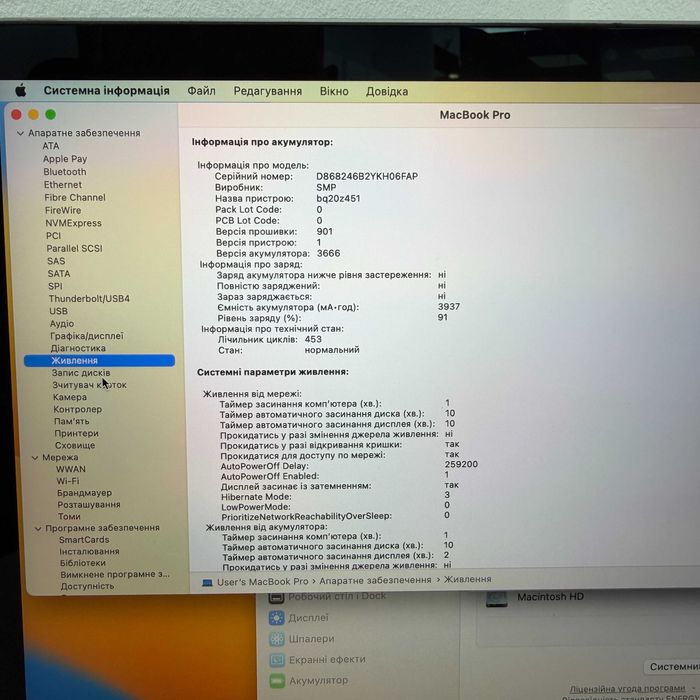This screenshot has width=700, height=700.
Task: Select Bluetooth in the sidebar
Action: 65,172
